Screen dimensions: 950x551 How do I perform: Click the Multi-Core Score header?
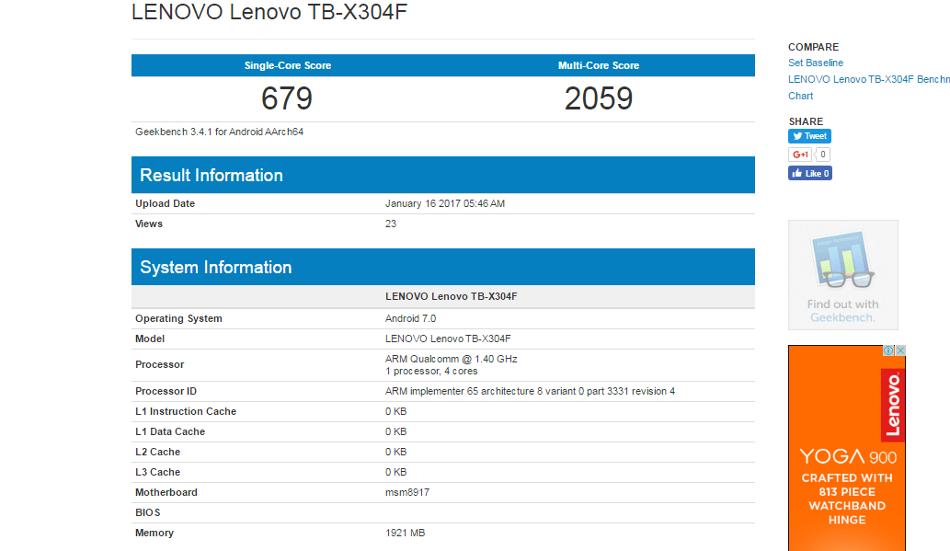[598, 66]
